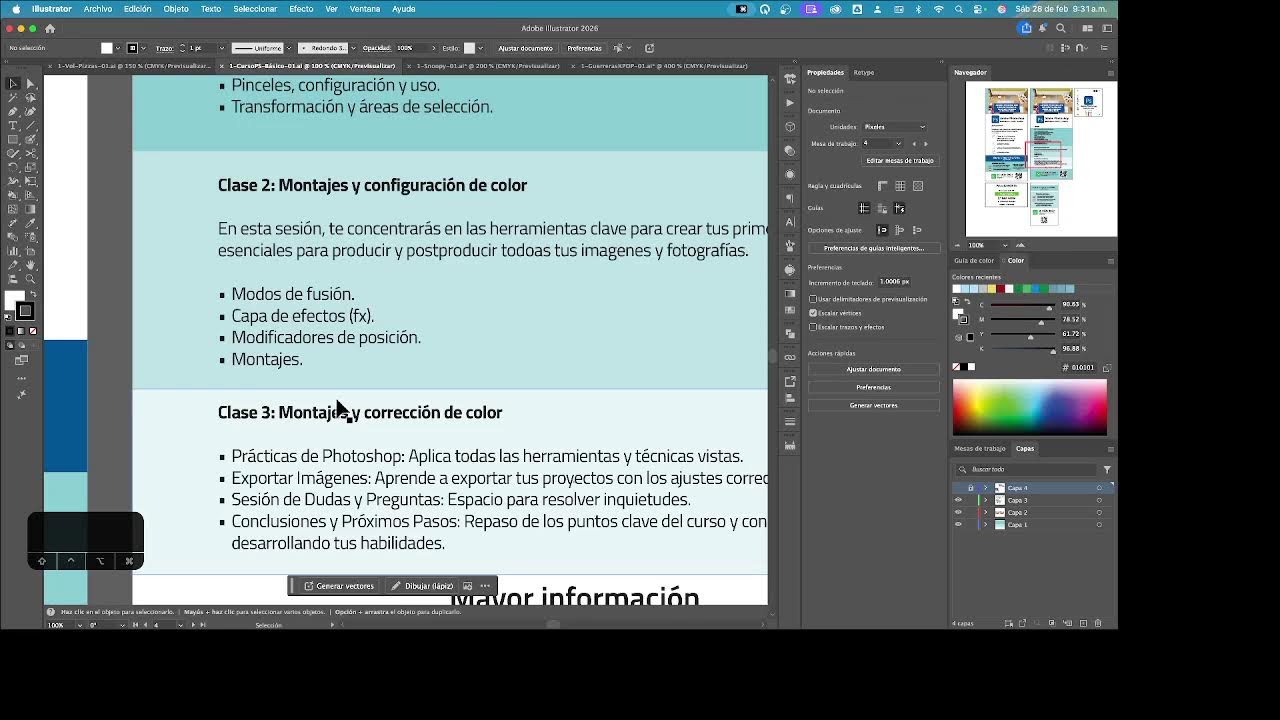Click the delete layer trash icon
This screenshot has width=1280, height=720.
(1098, 623)
